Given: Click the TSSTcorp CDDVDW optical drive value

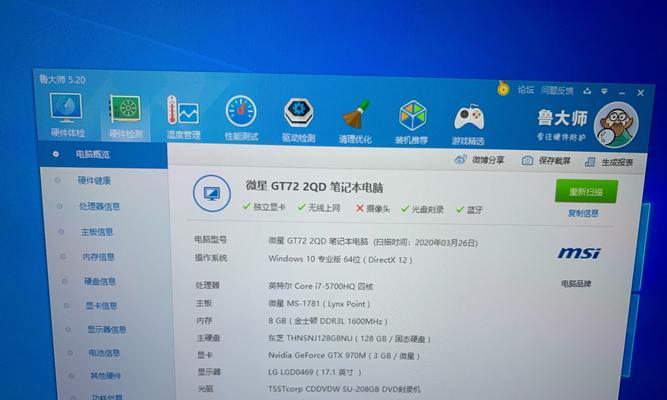Looking at the screenshot, I should [344, 389].
